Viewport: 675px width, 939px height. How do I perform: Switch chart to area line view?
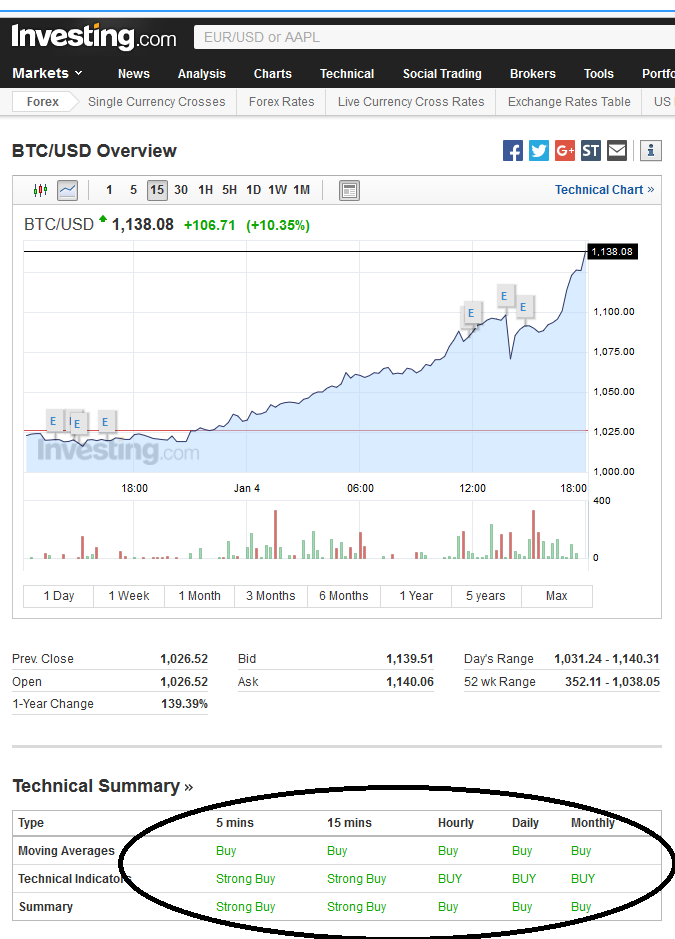pyautogui.click(x=68, y=190)
